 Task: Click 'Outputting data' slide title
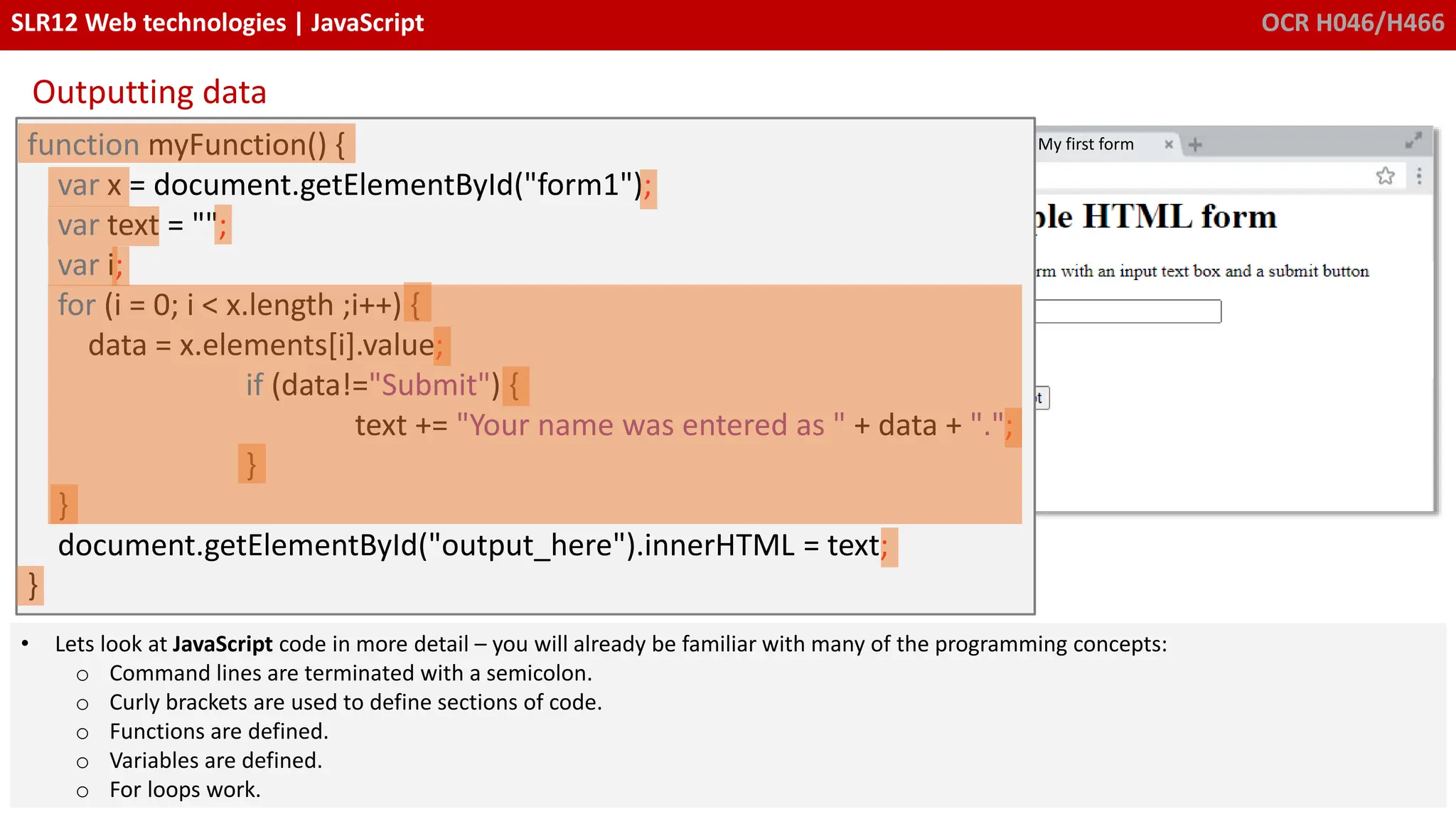(149, 92)
